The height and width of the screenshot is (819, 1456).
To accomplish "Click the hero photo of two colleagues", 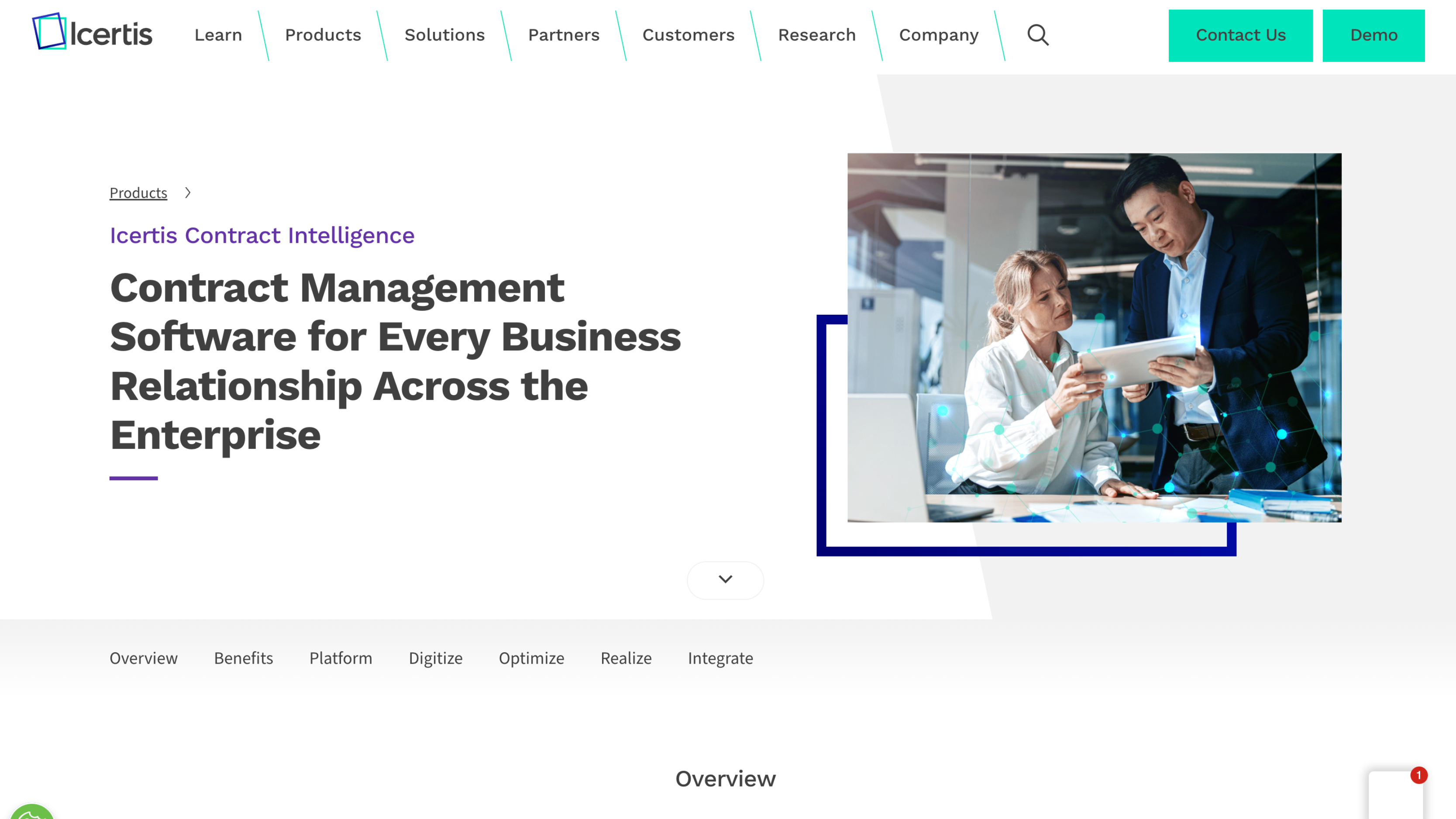I will coord(1094,337).
